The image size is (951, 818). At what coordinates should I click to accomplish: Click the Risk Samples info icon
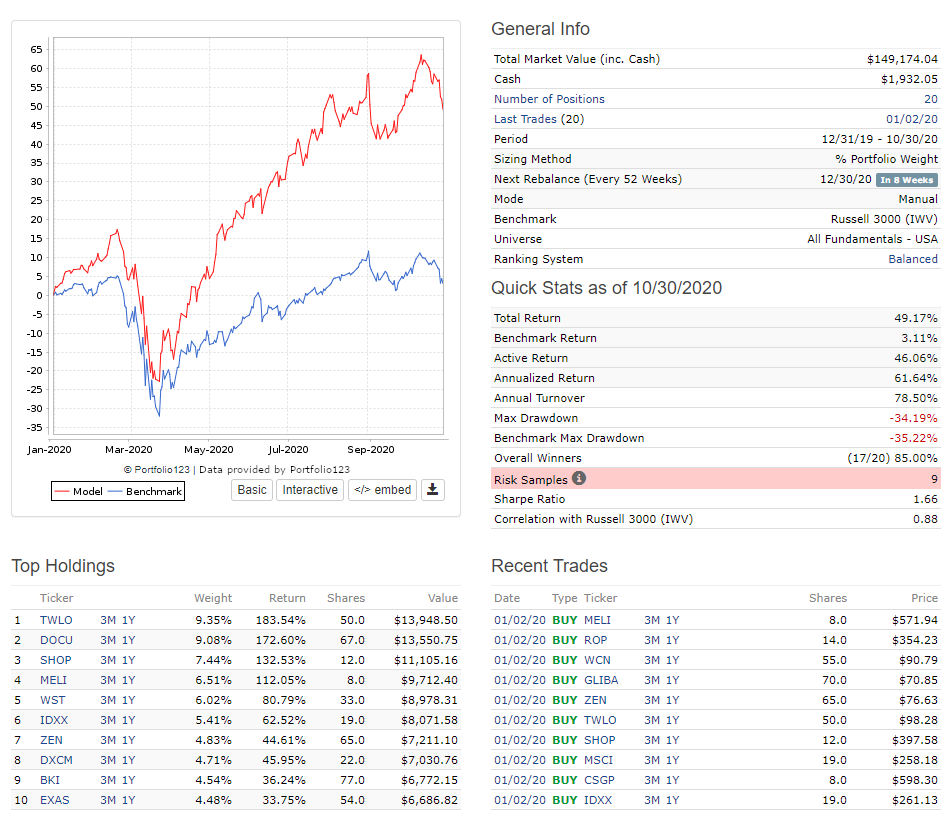click(x=579, y=478)
